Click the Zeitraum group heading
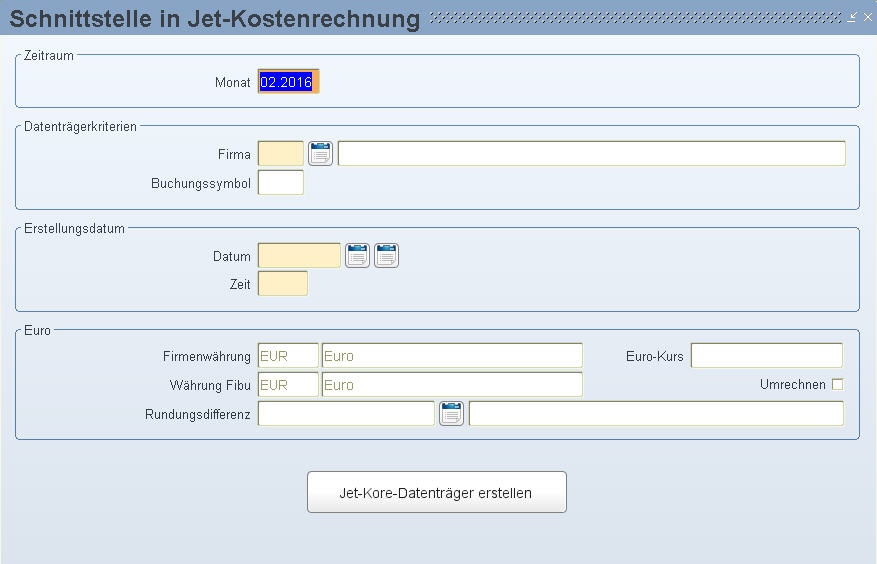The image size is (877, 564). [x=49, y=55]
